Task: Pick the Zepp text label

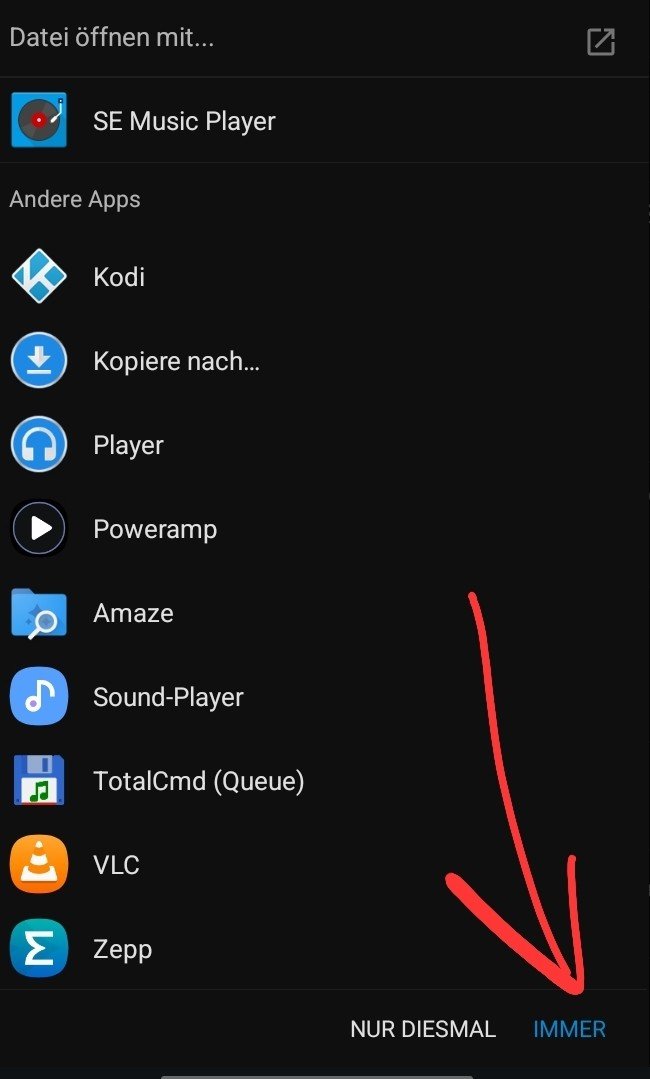Action: point(122,950)
